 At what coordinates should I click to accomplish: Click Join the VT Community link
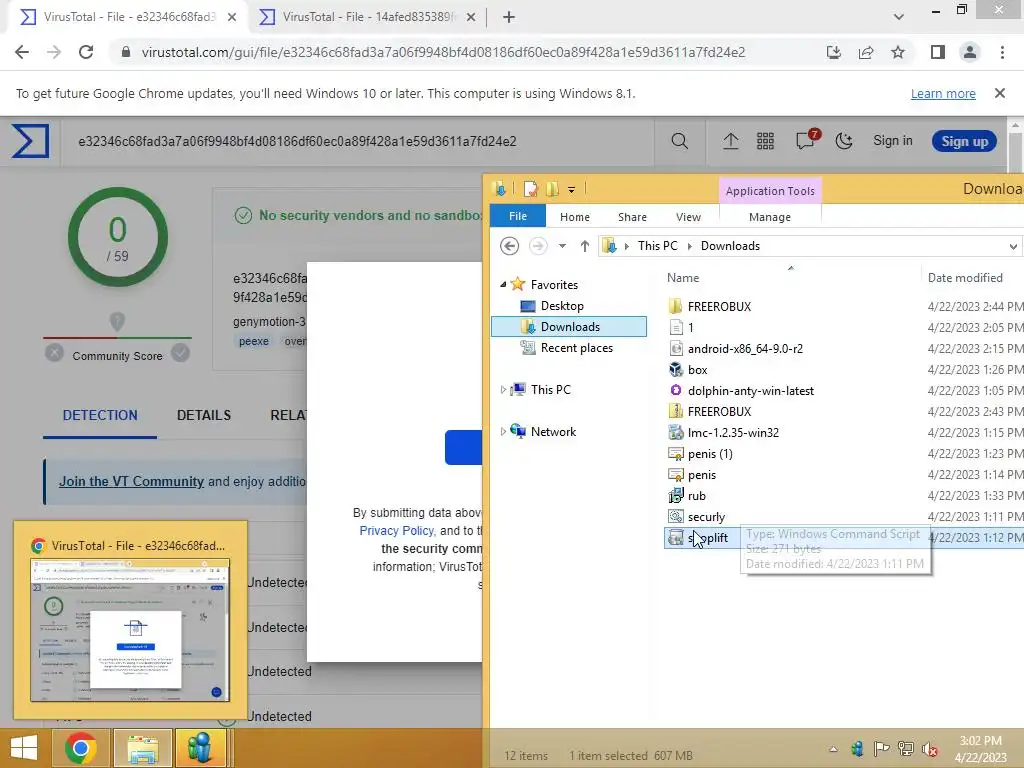[x=131, y=481]
